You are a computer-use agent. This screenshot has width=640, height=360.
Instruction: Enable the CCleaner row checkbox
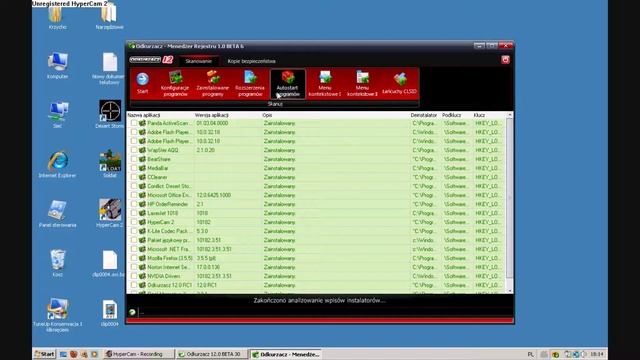134,177
